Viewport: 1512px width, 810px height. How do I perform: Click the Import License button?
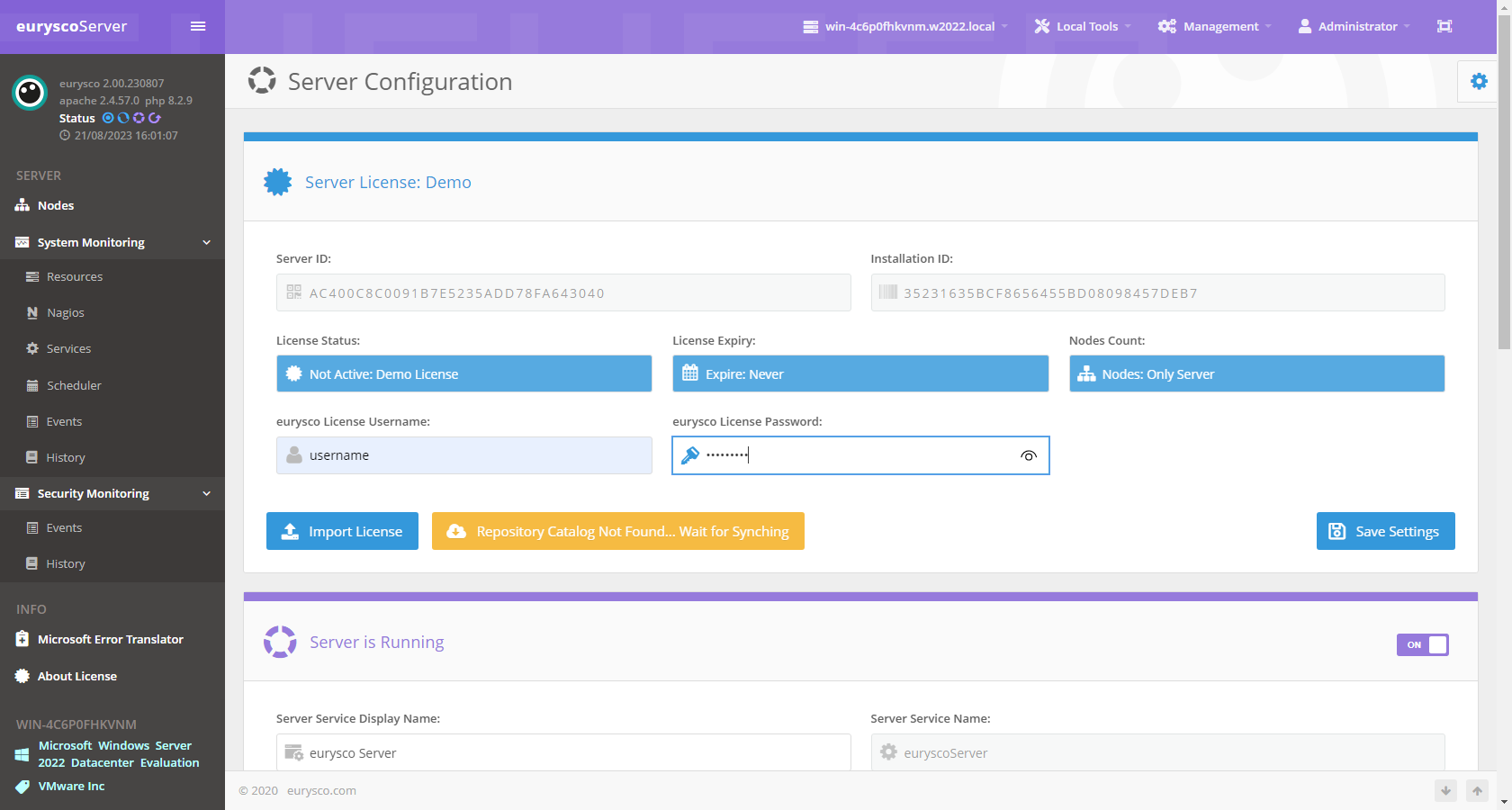click(x=342, y=531)
